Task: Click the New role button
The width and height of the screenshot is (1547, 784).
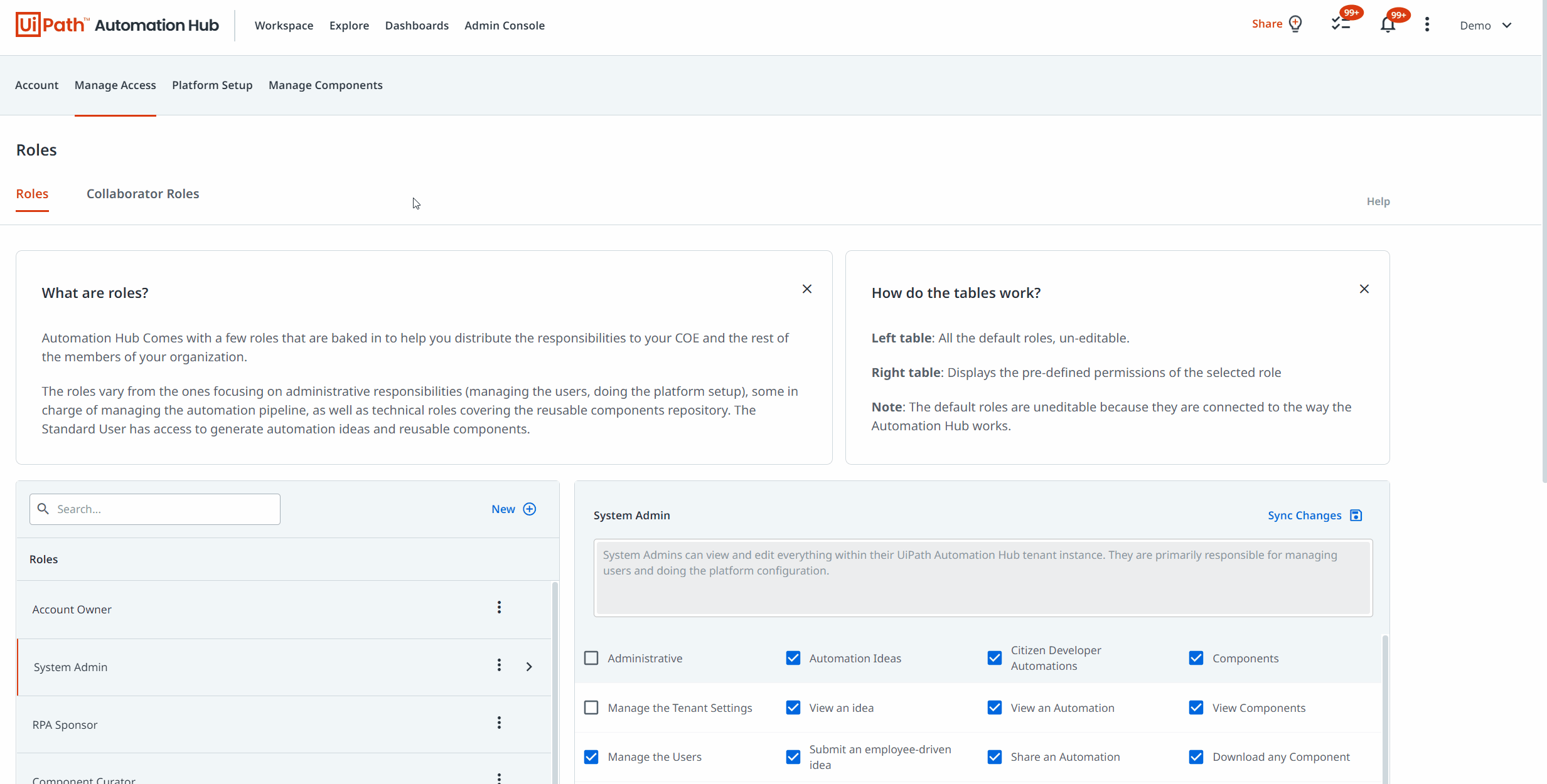Action: 513,509
